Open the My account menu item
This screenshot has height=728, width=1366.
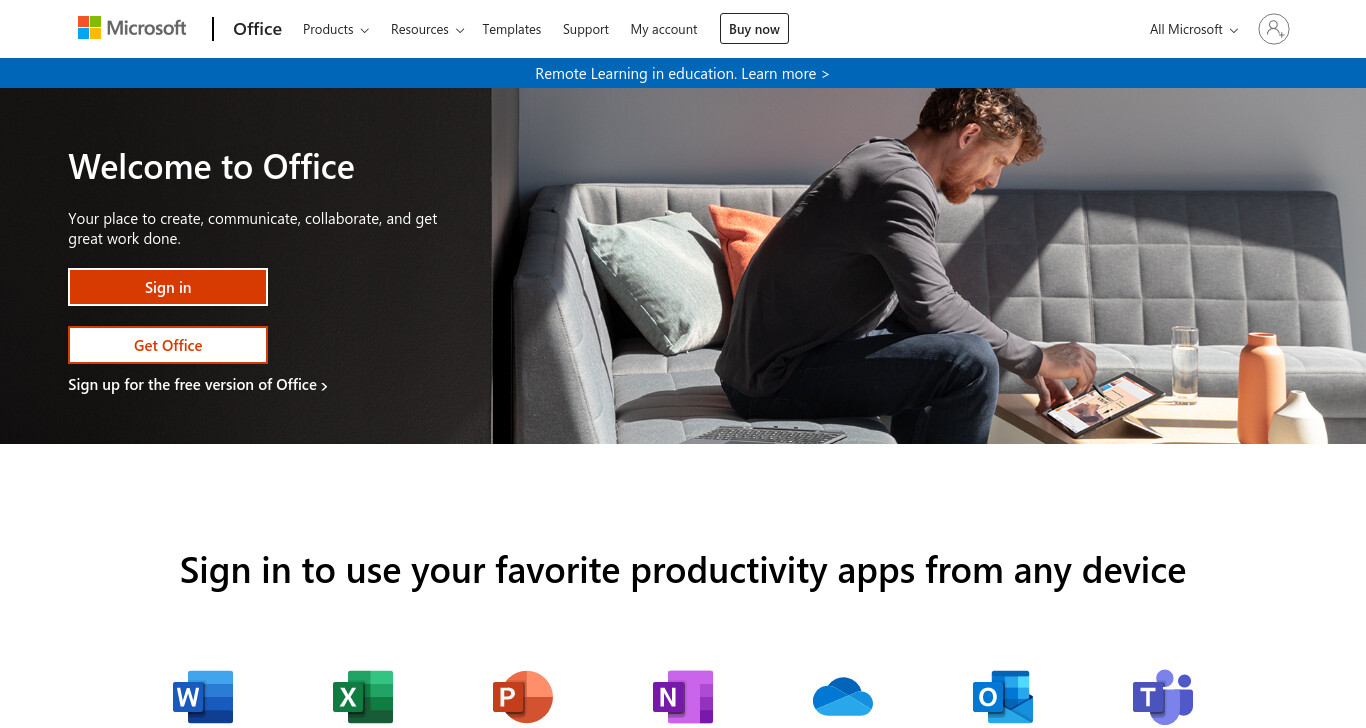tap(664, 29)
